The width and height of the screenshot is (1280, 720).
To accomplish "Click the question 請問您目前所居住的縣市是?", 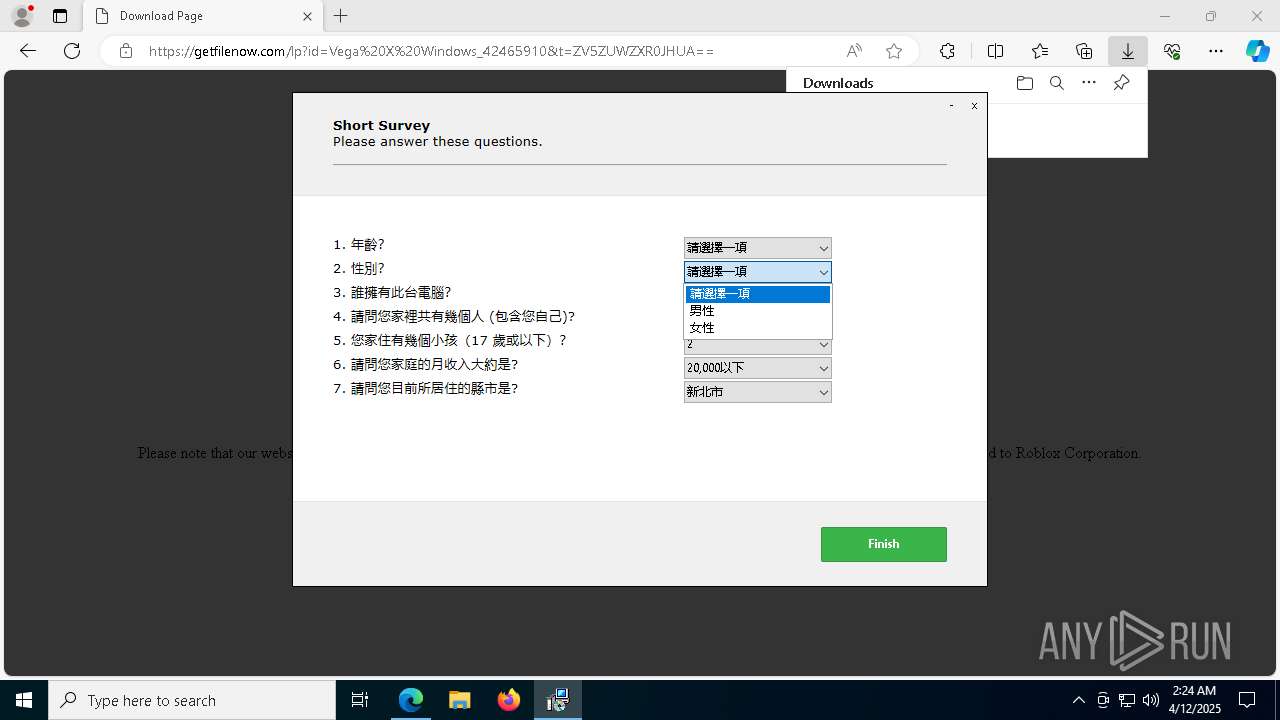I will [x=434, y=389].
